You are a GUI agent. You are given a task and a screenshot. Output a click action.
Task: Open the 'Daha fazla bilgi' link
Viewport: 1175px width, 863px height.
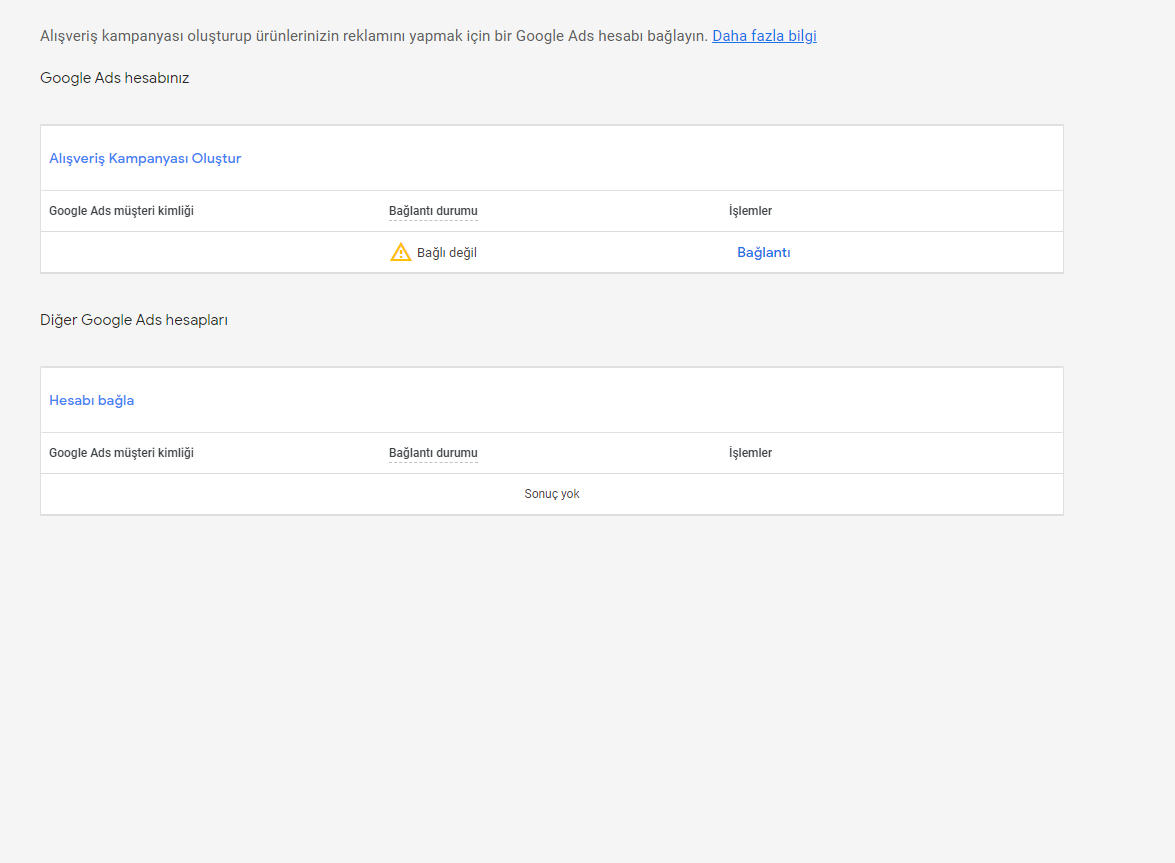pos(764,36)
